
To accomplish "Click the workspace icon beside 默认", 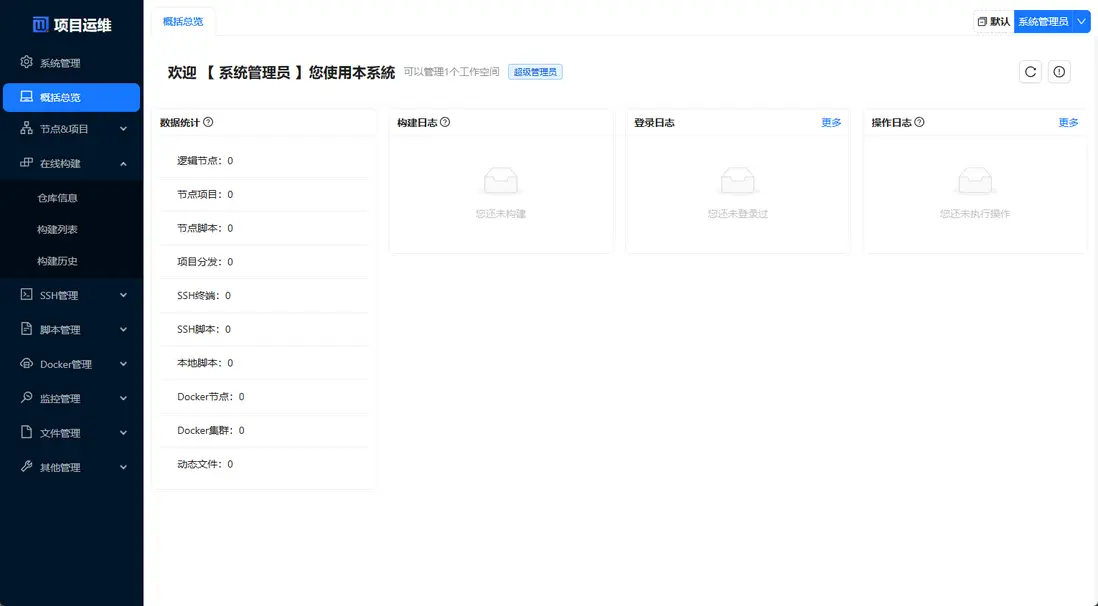I will coord(982,22).
